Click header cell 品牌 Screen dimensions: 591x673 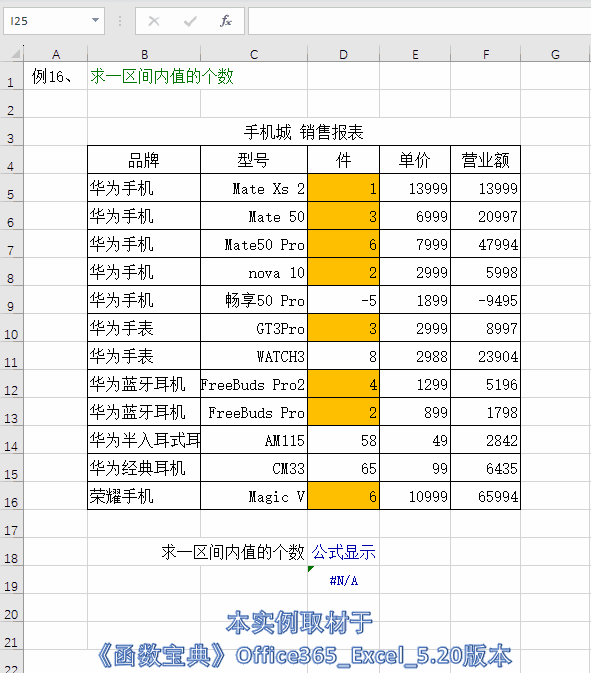point(144,160)
